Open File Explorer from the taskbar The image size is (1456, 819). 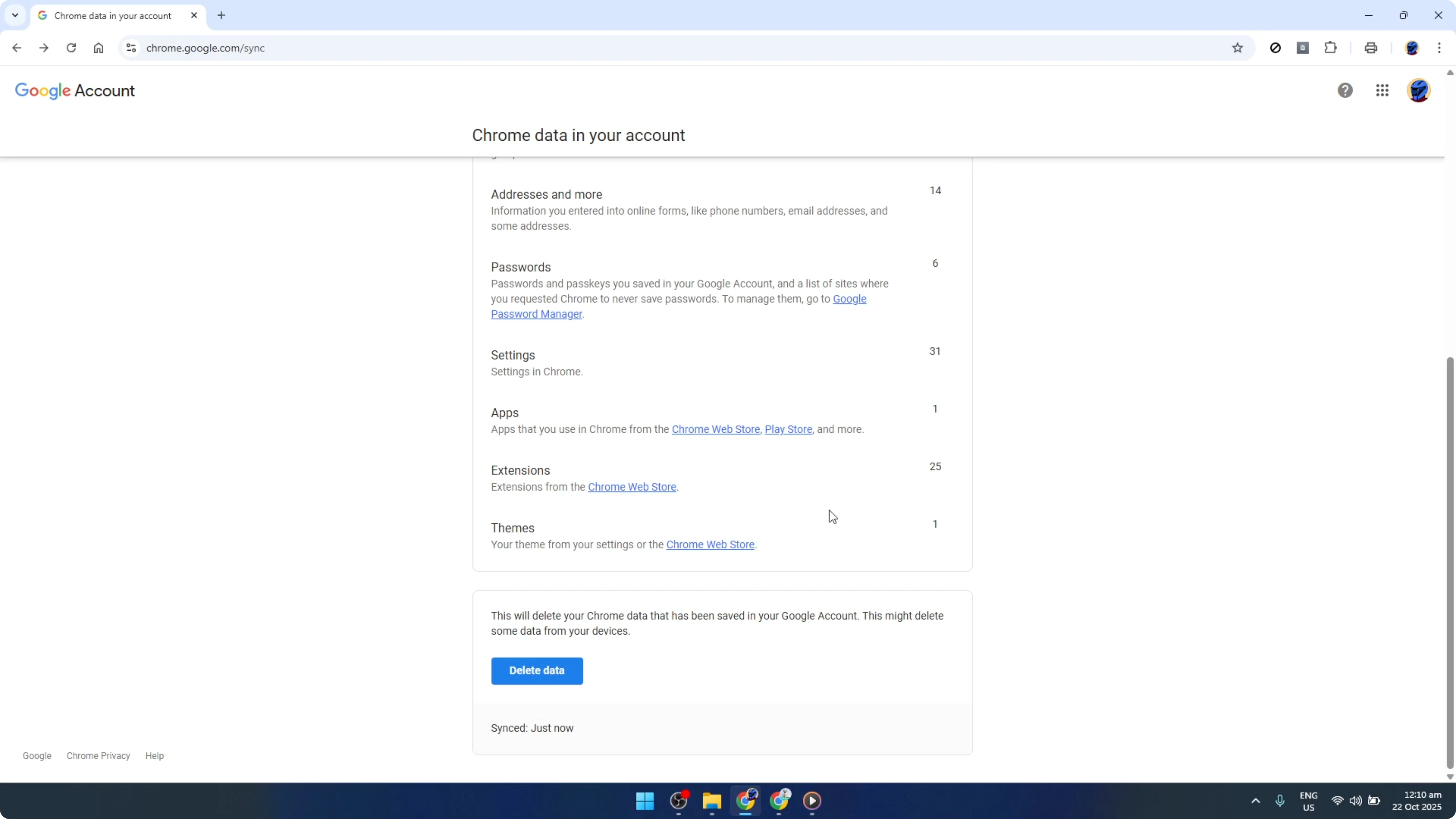pyautogui.click(x=712, y=801)
